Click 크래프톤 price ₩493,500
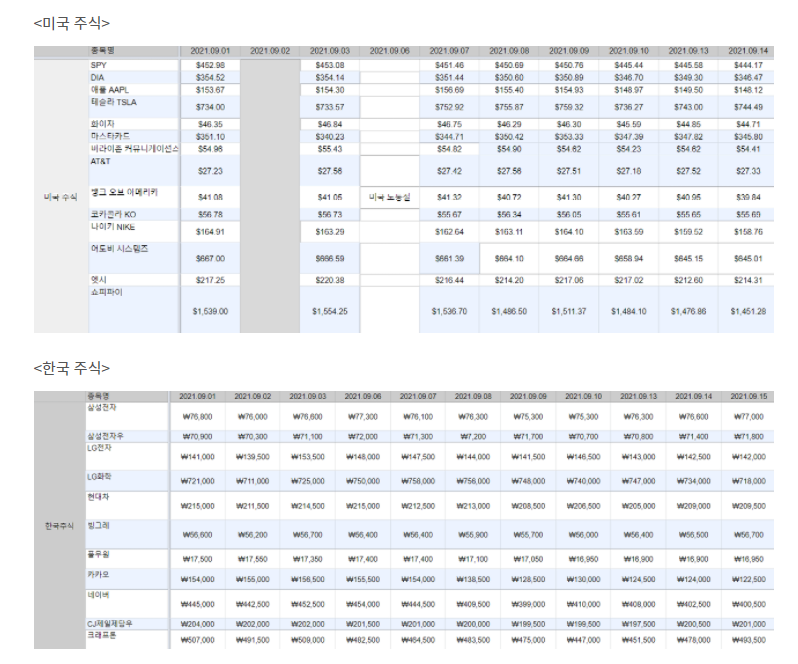 [749, 640]
